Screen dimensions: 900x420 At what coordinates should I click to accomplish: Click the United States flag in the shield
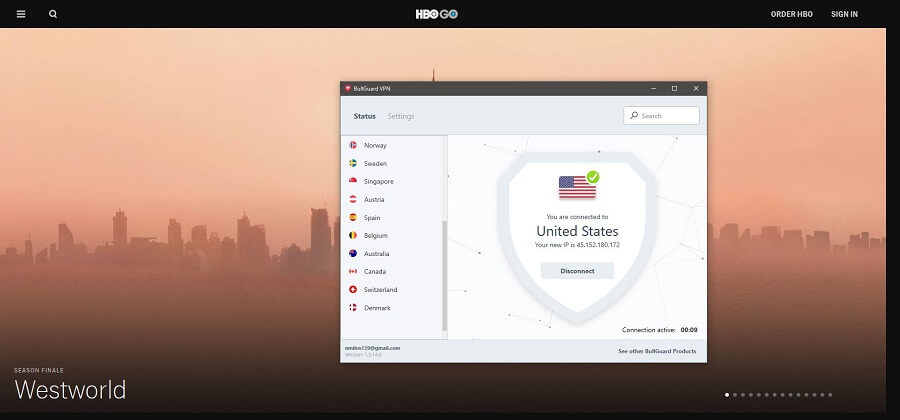click(x=577, y=187)
